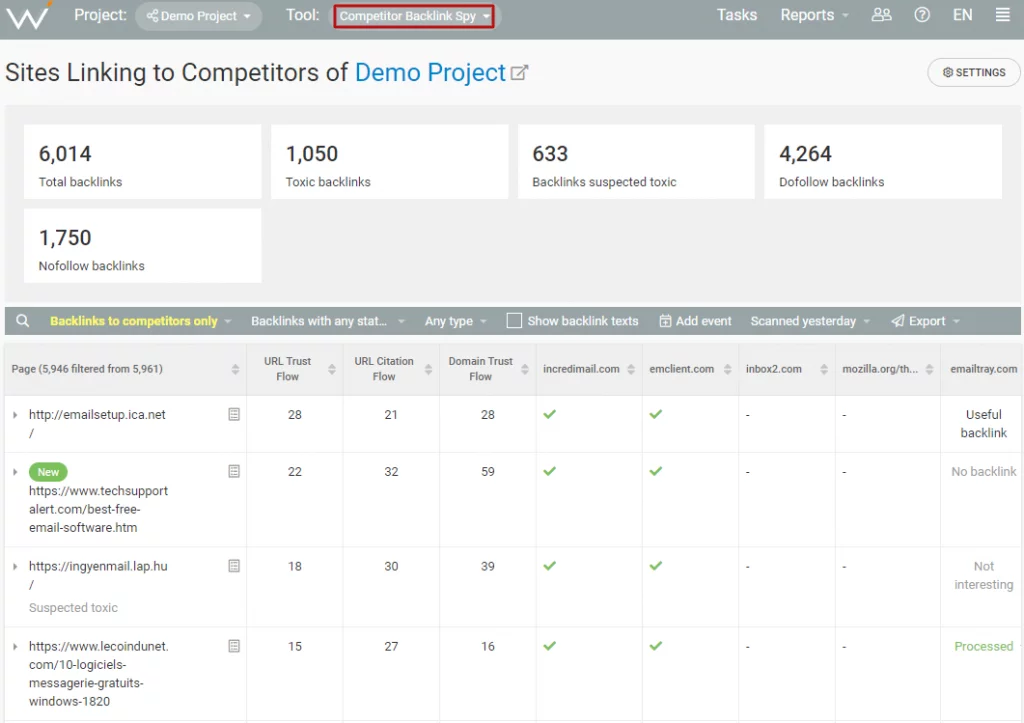The image size is (1024, 723).
Task: Open Demo Project title link
Action: 430,72
